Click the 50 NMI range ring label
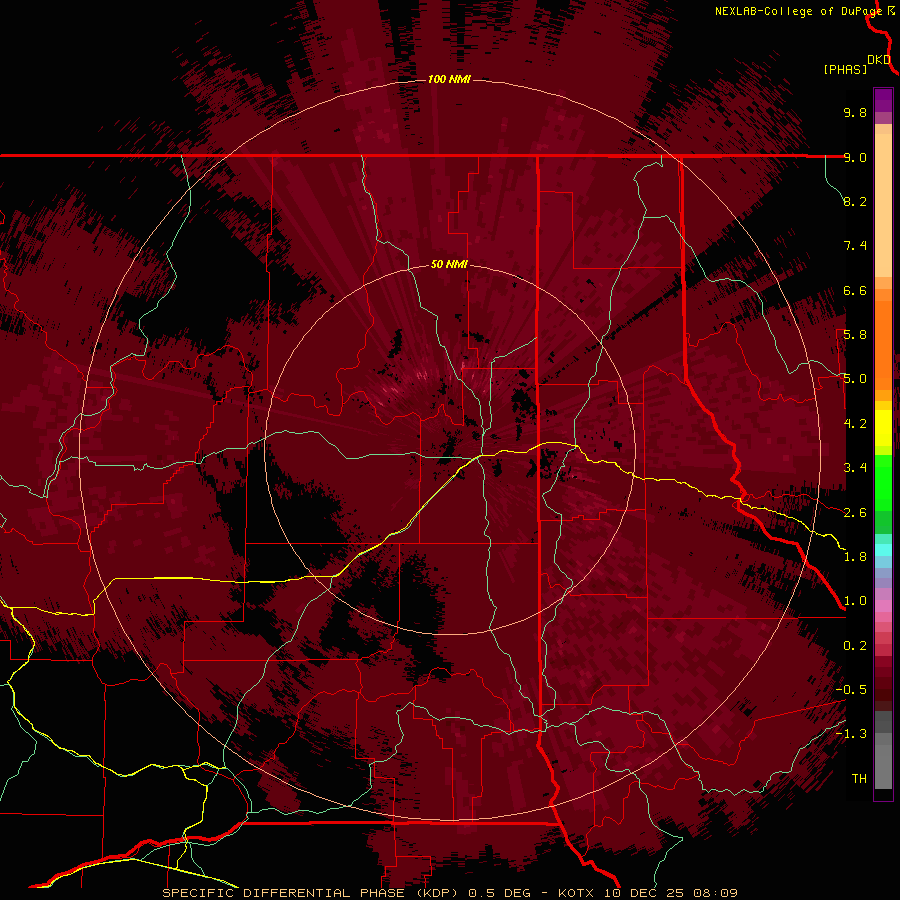This screenshot has height=900, width=900. [x=449, y=264]
